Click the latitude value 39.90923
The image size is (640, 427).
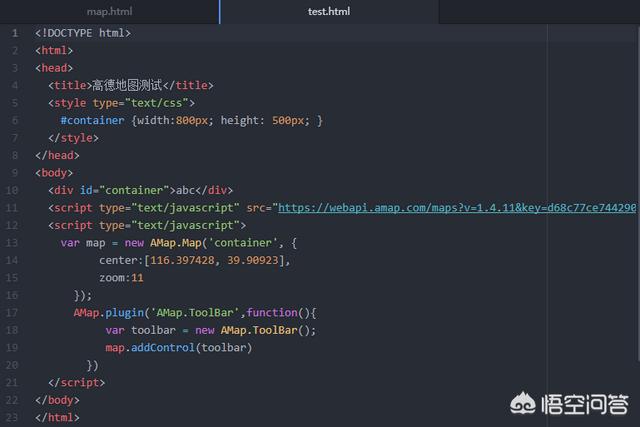(253, 260)
